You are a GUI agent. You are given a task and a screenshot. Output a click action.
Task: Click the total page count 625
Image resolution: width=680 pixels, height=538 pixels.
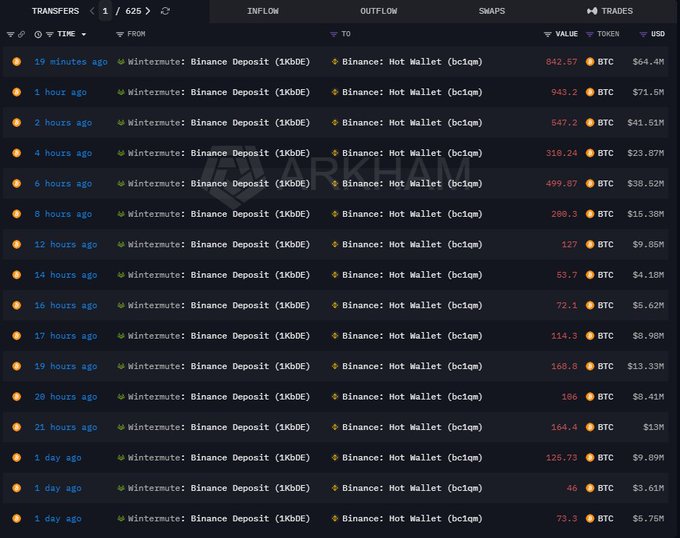click(133, 11)
